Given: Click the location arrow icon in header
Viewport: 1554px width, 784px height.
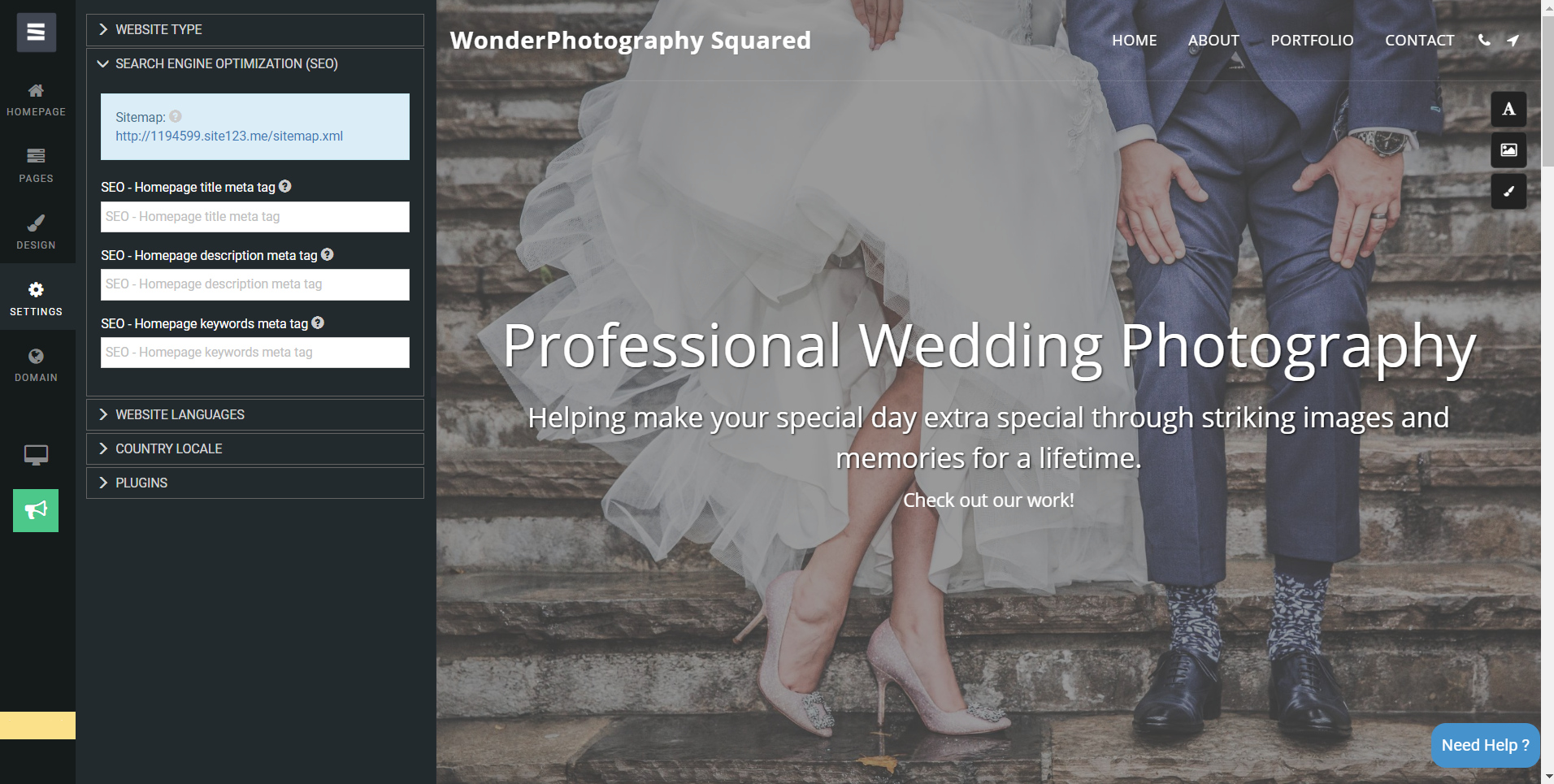Looking at the screenshot, I should 1513,40.
